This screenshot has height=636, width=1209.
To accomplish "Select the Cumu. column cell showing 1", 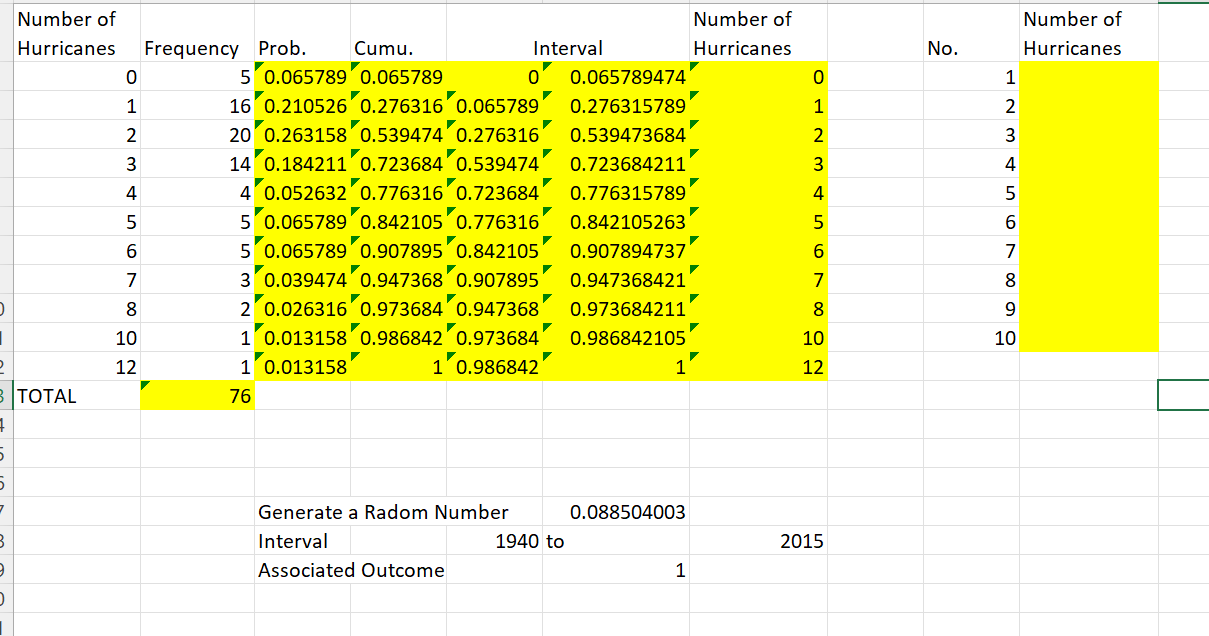I will pyautogui.click(x=400, y=367).
